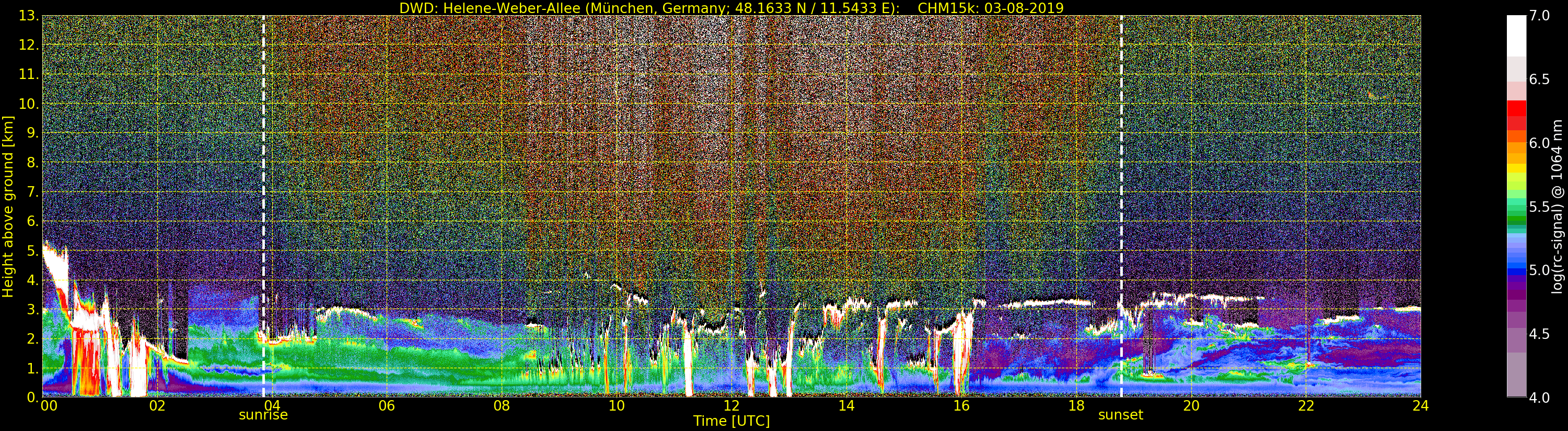Click the height tick label '7.'

click(32, 192)
